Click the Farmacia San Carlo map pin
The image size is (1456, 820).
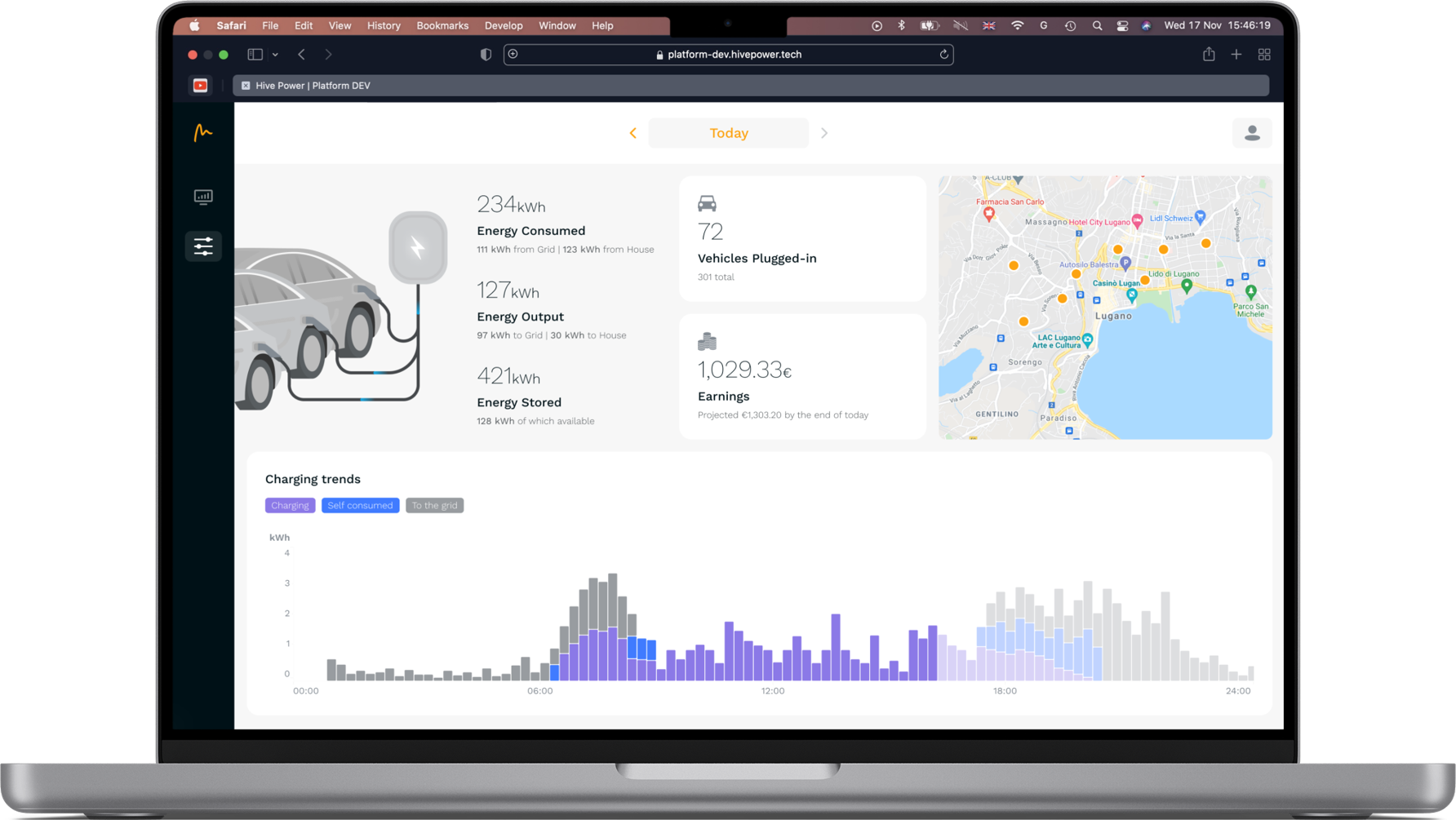point(989,214)
